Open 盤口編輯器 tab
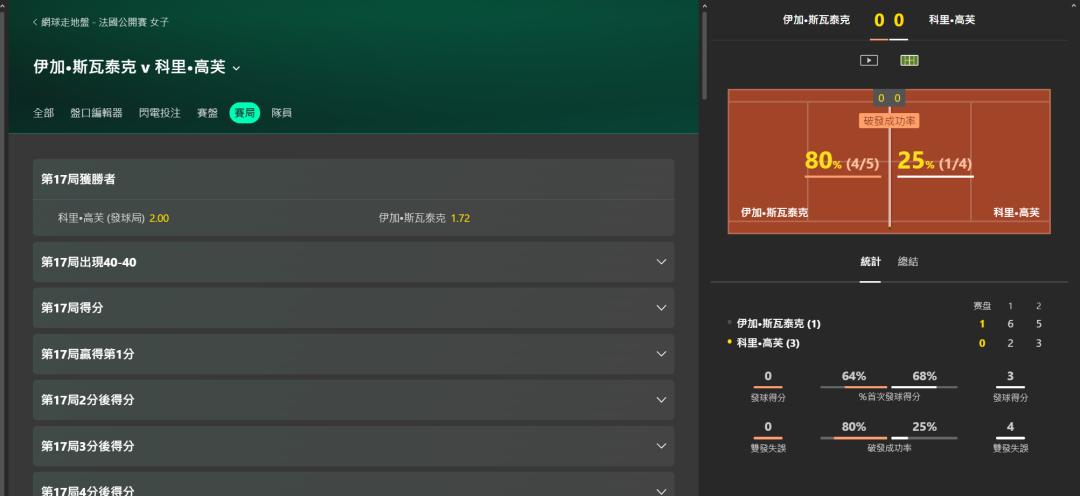 pos(96,113)
